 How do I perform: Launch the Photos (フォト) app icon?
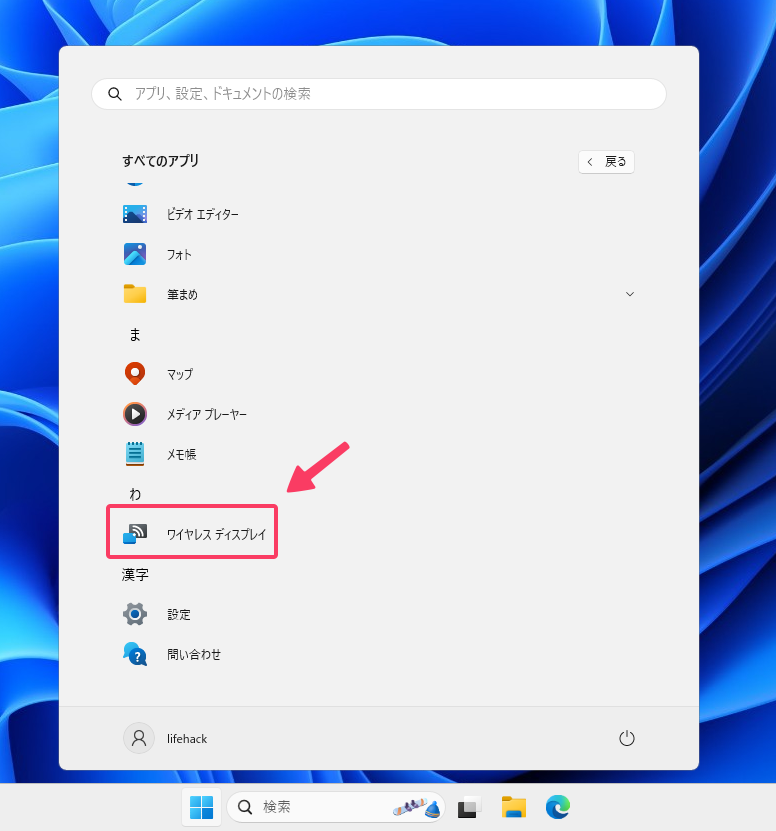coord(135,254)
